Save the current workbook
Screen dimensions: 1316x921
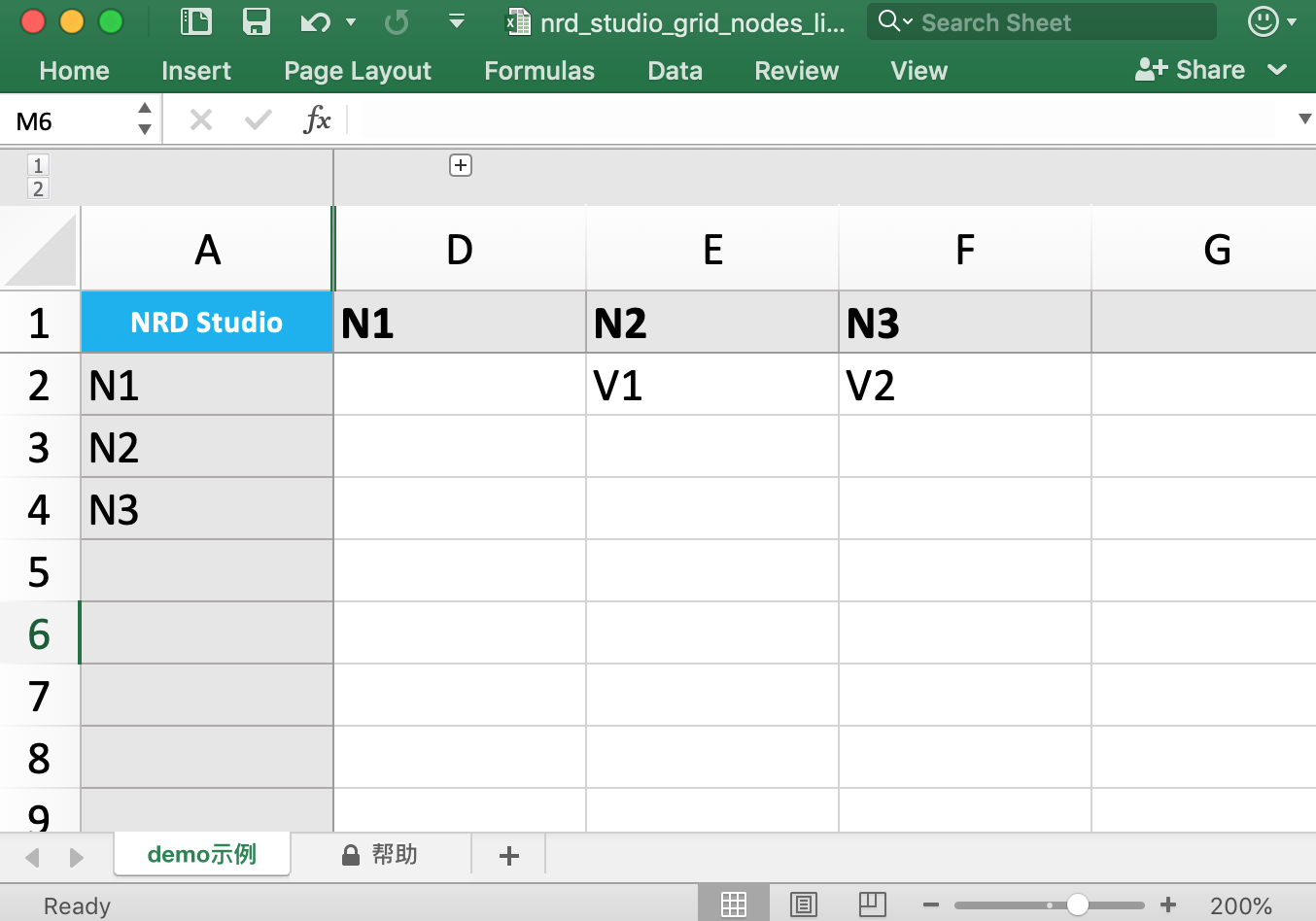pos(256,21)
